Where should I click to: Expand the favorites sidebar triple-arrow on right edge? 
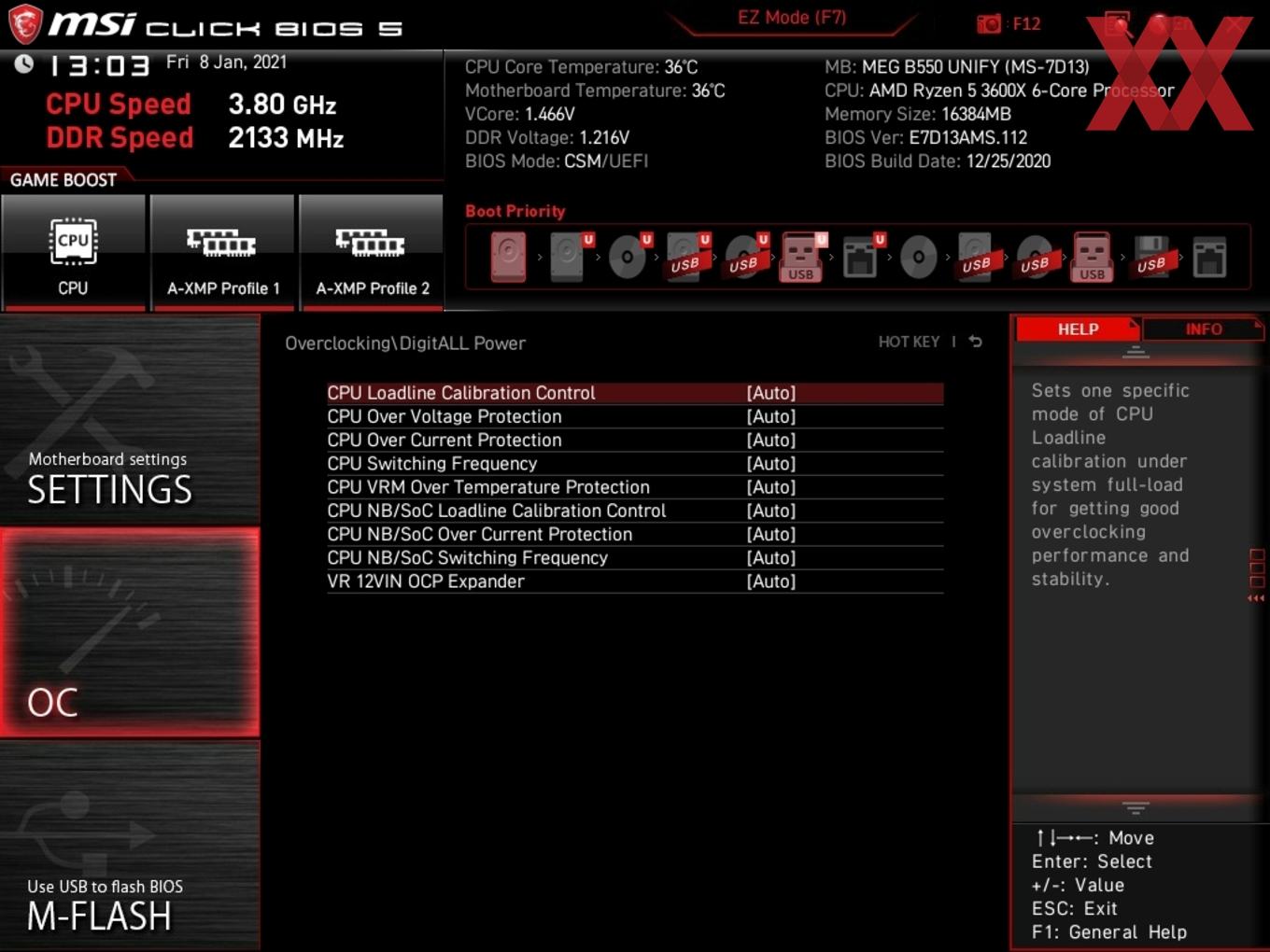point(1256,598)
